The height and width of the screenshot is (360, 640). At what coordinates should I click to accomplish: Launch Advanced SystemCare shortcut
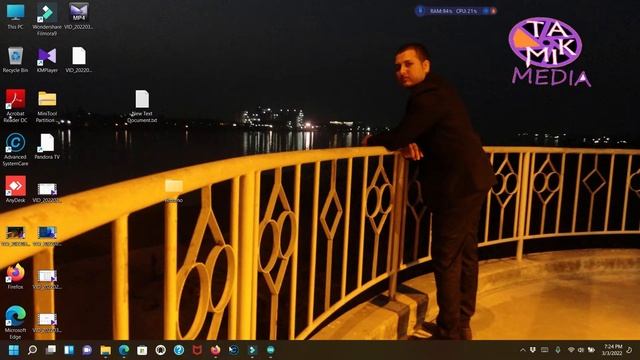tap(16, 149)
